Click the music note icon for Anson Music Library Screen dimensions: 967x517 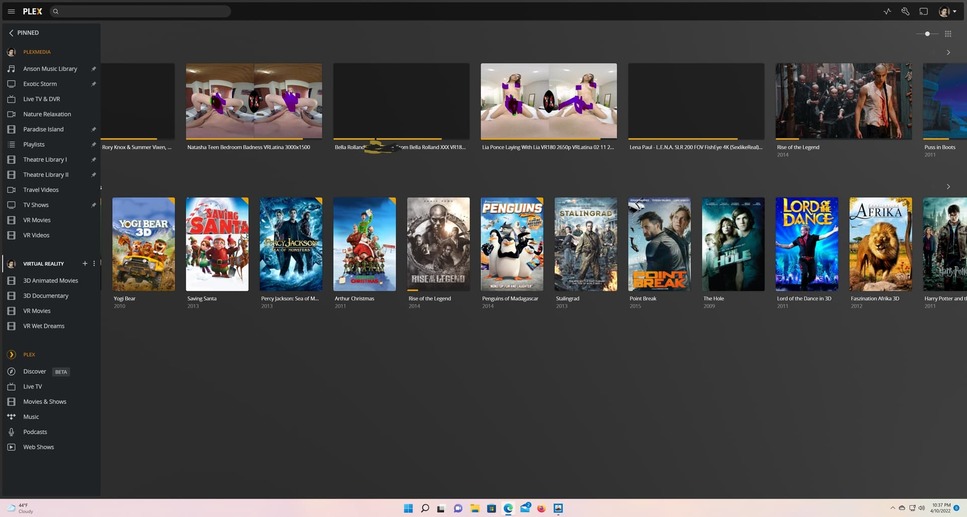(x=11, y=68)
